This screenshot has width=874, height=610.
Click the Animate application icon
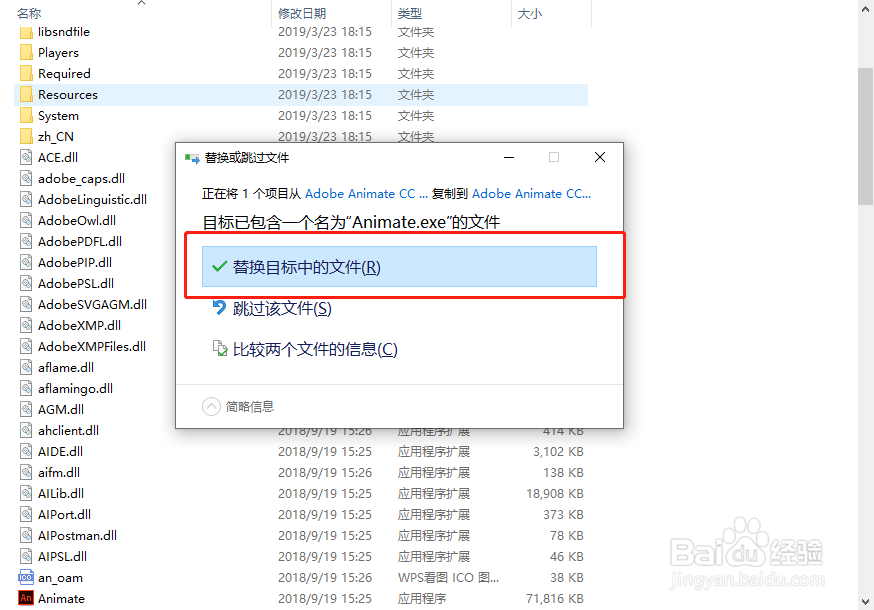tap(26, 598)
